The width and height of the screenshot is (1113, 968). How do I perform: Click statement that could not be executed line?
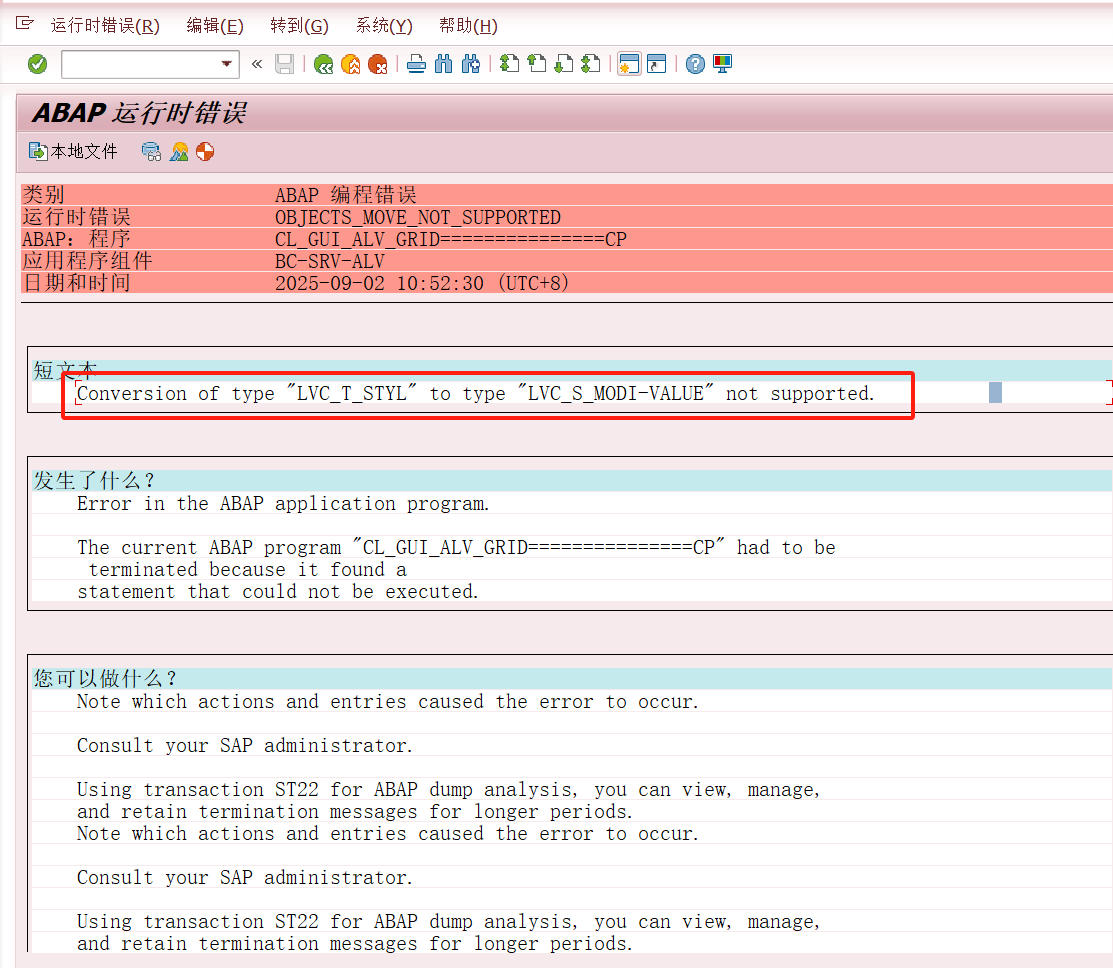click(x=278, y=591)
